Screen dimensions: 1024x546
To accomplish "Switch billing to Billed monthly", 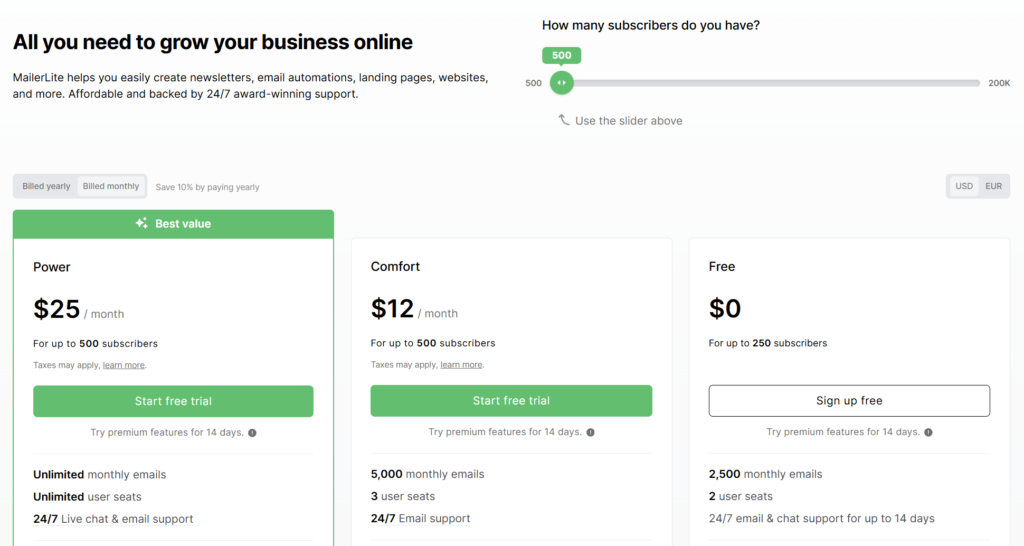I will click(x=111, y=186).
